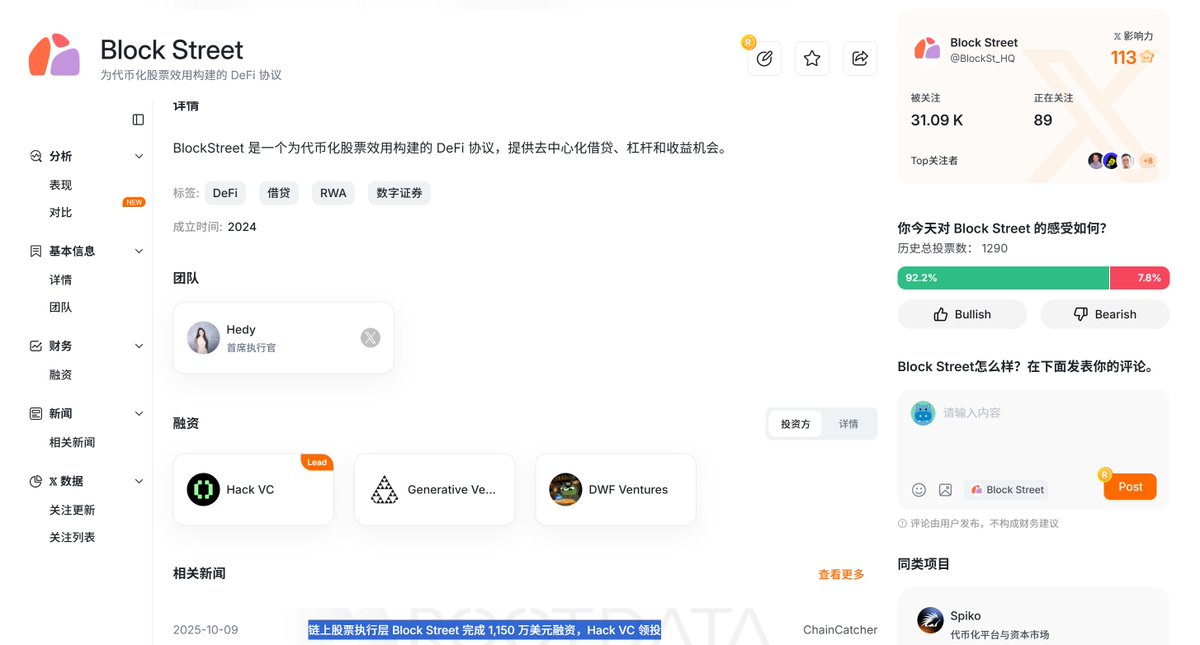The height and width of the screenshot is (645, 1200).
Task: Click red 7.8% bearish bar
Action: [1139, 278]
